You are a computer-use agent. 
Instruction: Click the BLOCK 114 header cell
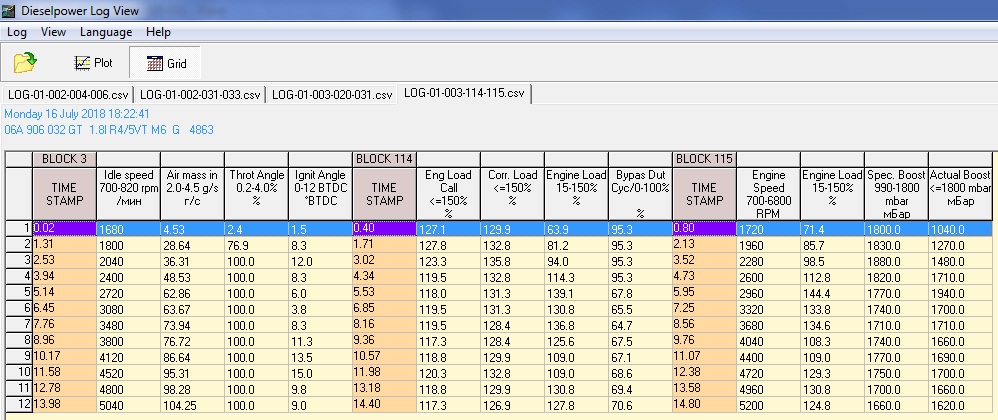(x=384, y=158)
